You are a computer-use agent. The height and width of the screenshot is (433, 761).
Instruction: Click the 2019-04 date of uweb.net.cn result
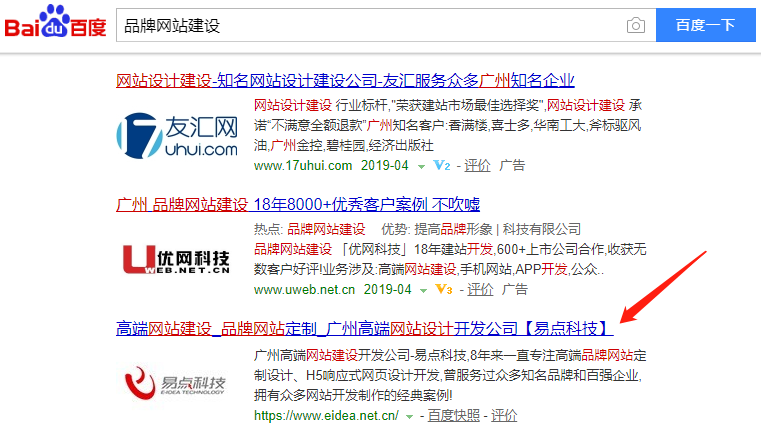click(387, 290)
